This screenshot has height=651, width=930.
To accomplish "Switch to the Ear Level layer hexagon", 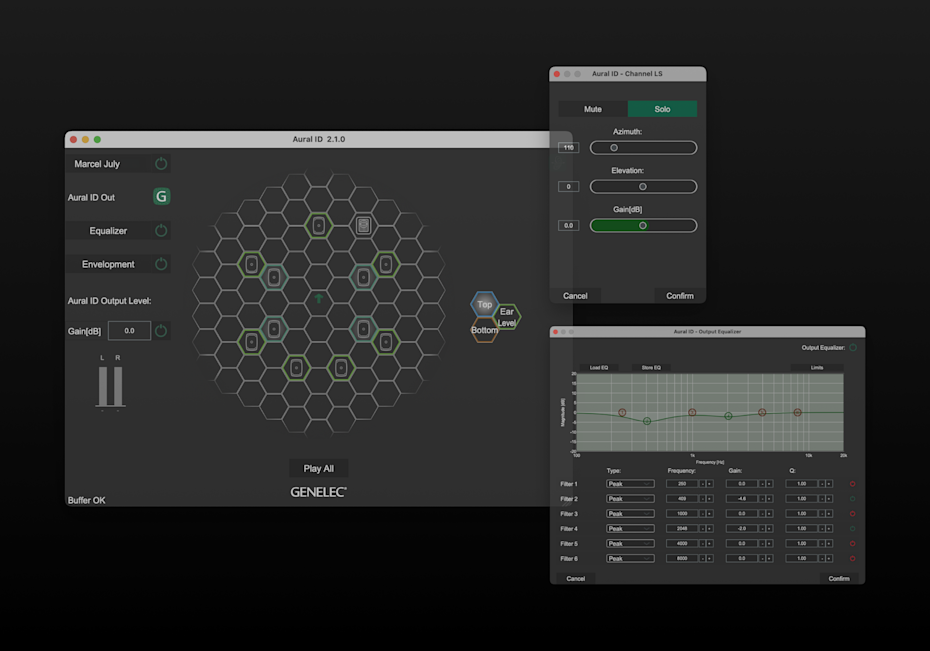I will point(508,317).
